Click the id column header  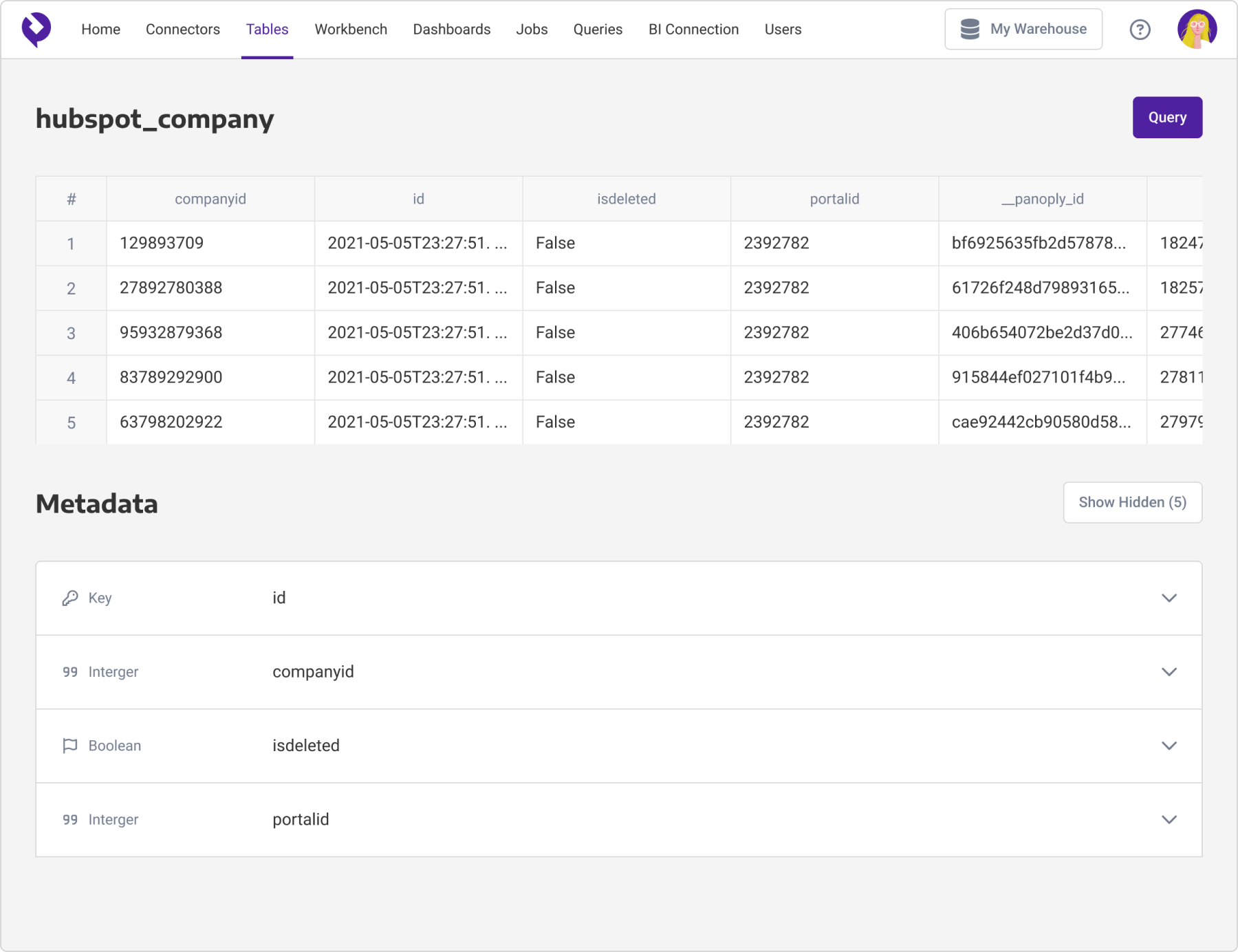click(x=418, y=199)
